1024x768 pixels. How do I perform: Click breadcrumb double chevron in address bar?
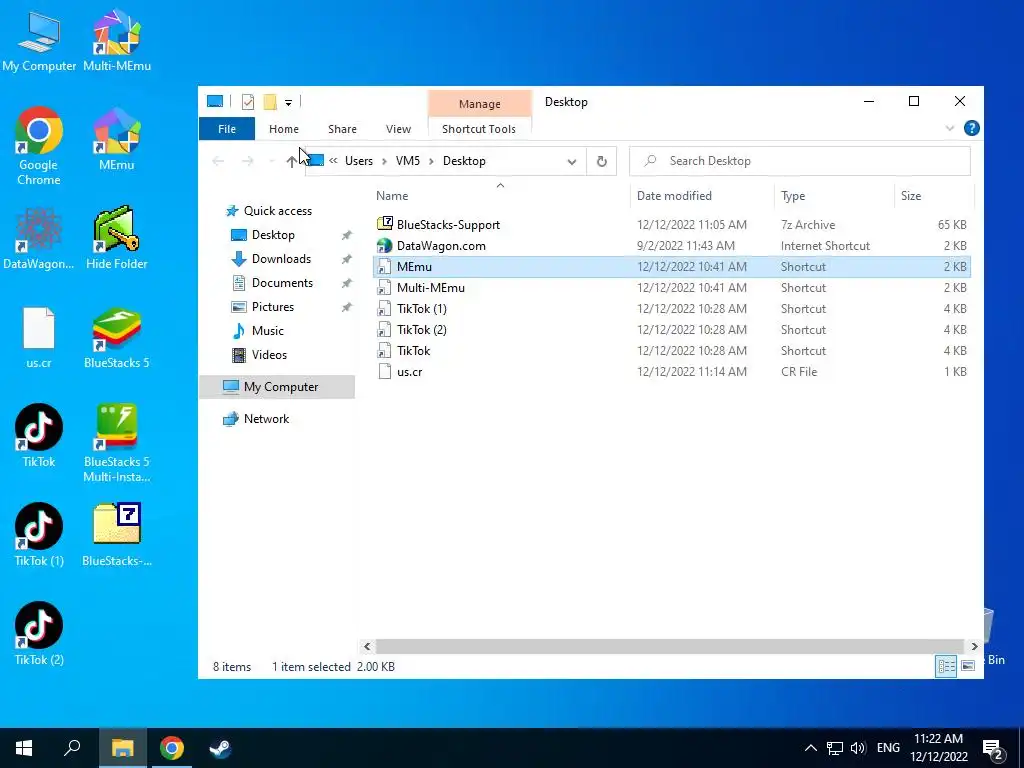333,161
